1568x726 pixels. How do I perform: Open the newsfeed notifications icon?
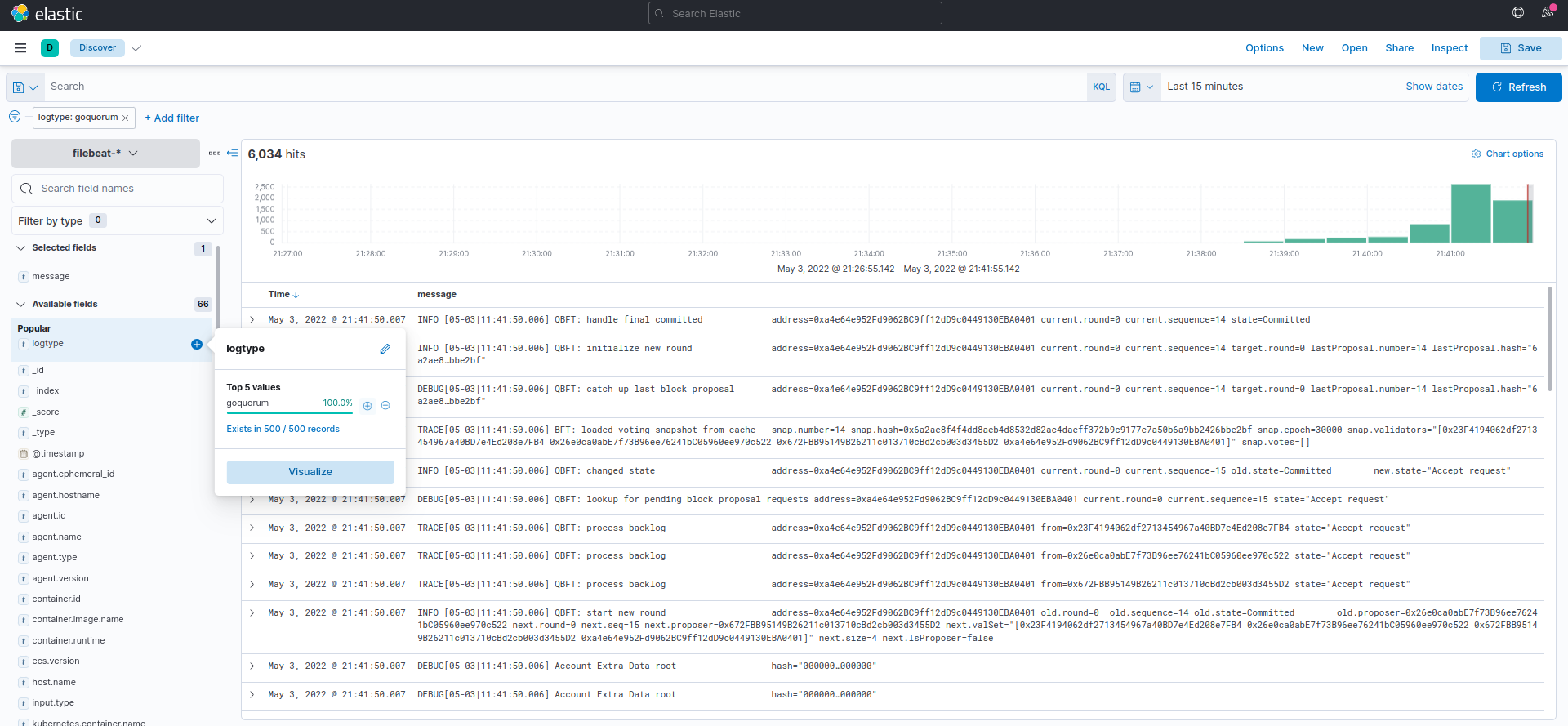point(1547,12)
